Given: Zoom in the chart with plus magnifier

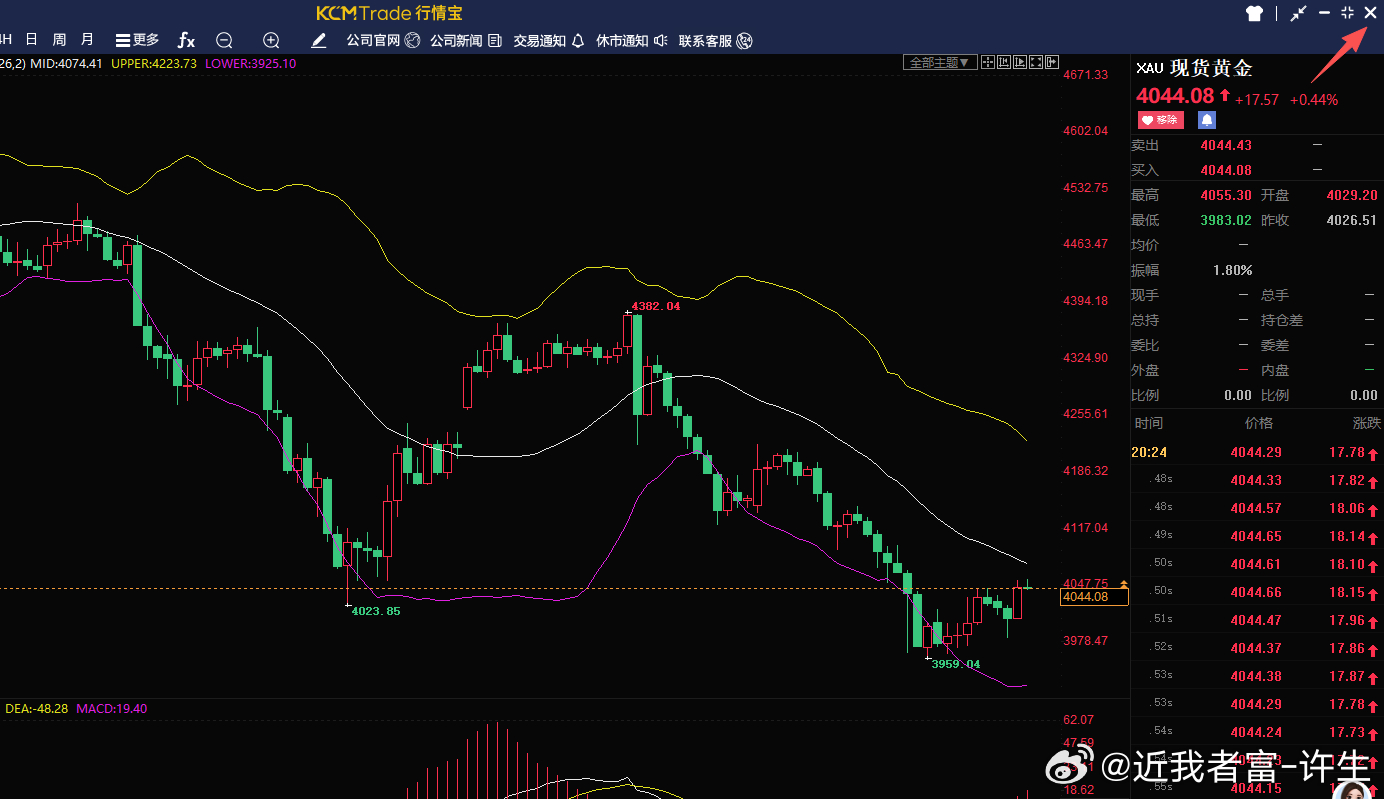Looking at the screenshot, I should (x=271, y=40).
